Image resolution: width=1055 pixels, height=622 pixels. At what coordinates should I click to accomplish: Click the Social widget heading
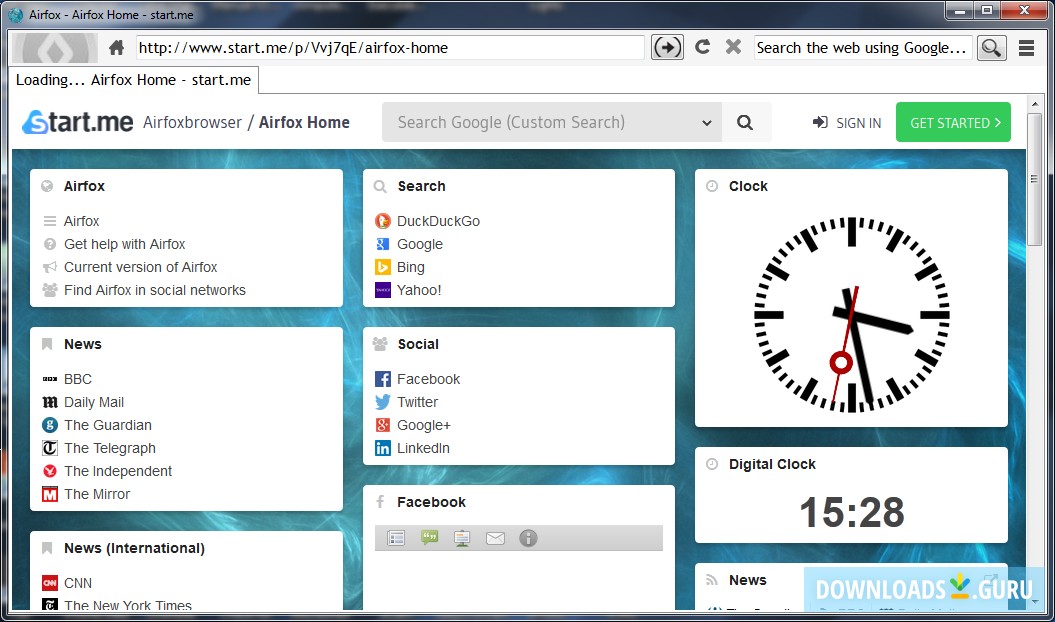tap(418, 344)
